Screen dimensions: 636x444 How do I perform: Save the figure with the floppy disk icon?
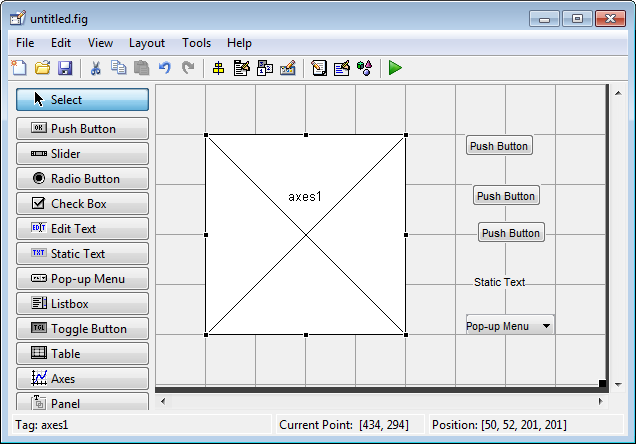pos(65,68)
